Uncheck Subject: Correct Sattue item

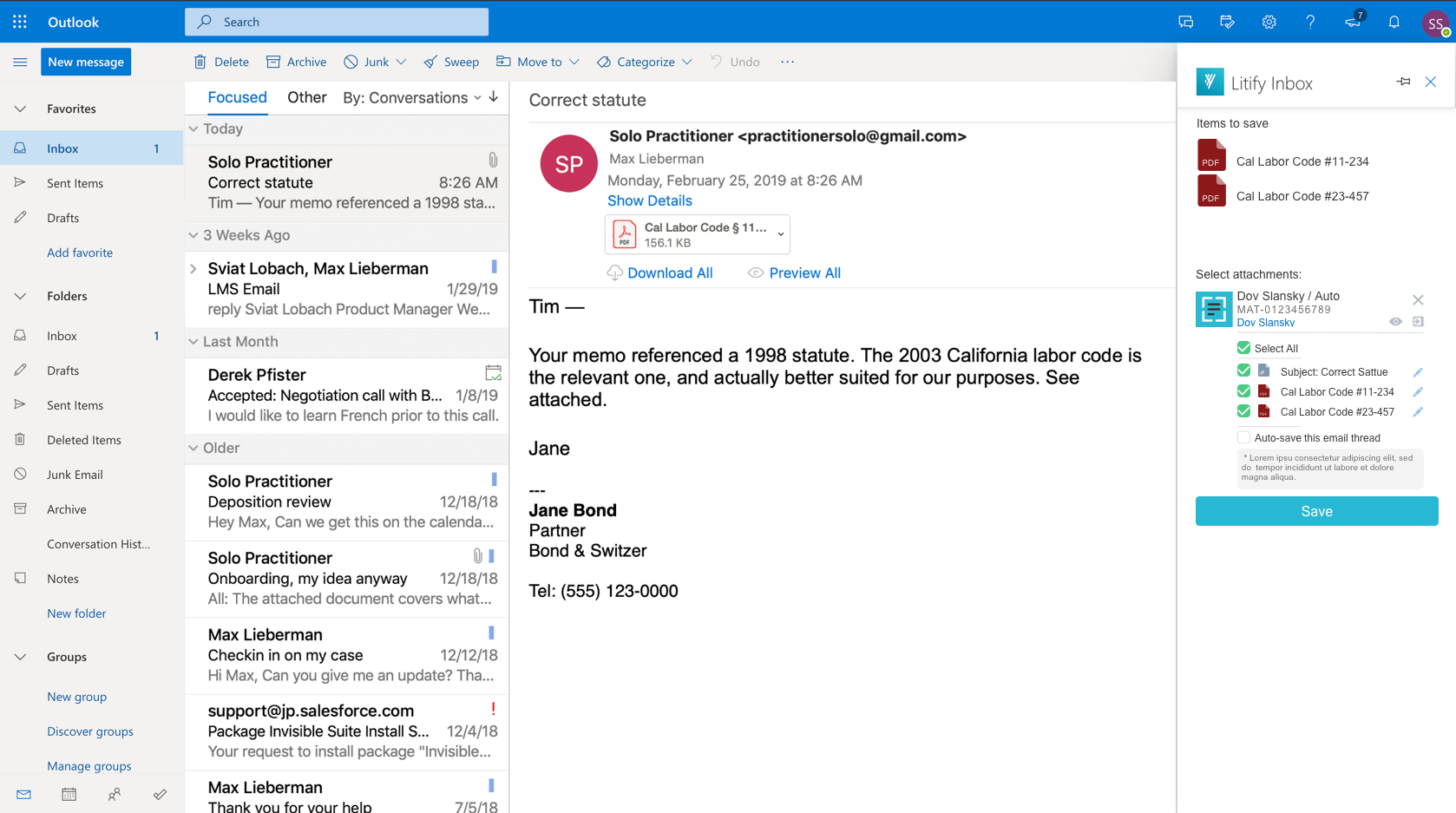point(1243,371)
